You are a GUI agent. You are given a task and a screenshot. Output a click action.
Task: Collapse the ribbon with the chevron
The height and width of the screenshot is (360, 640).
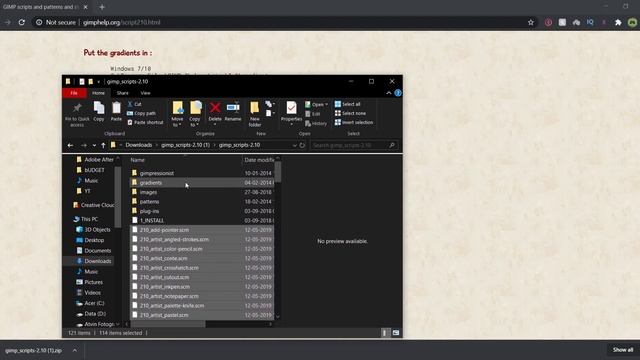389,93
